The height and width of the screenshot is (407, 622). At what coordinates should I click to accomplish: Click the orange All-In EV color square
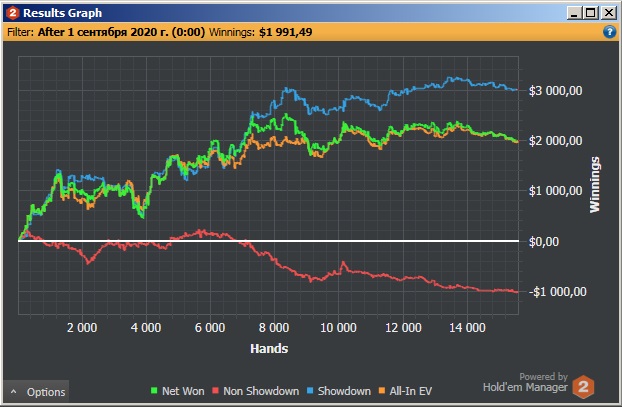coord(382,391)
